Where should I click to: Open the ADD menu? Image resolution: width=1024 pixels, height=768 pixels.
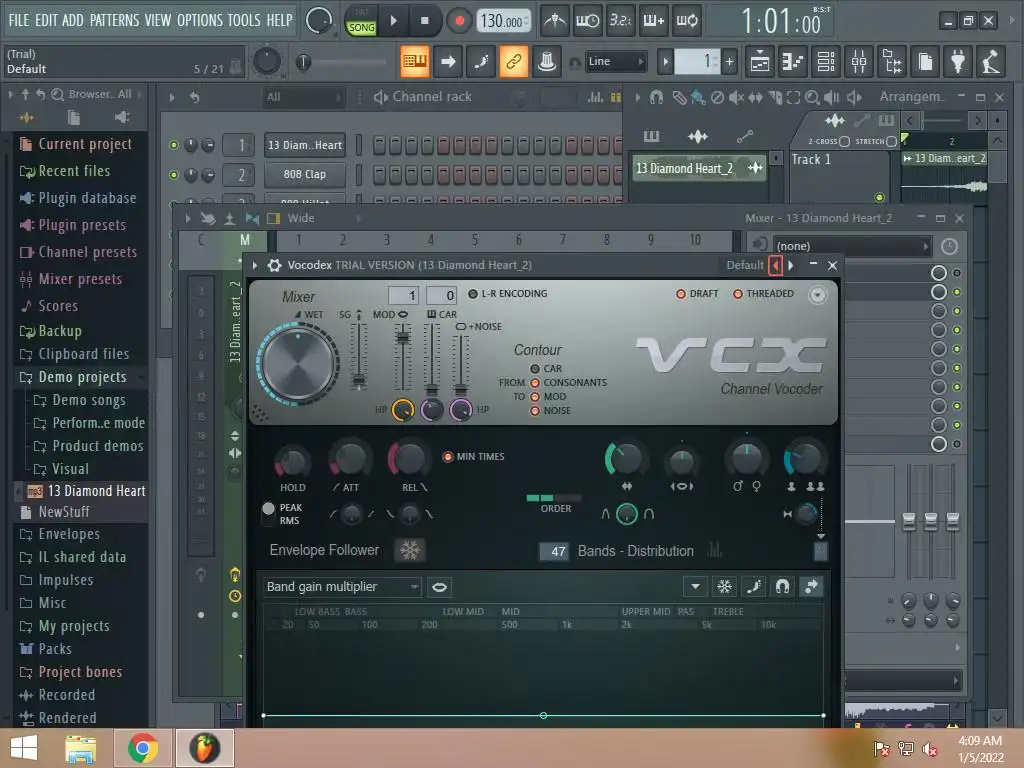tap(72, 20)
